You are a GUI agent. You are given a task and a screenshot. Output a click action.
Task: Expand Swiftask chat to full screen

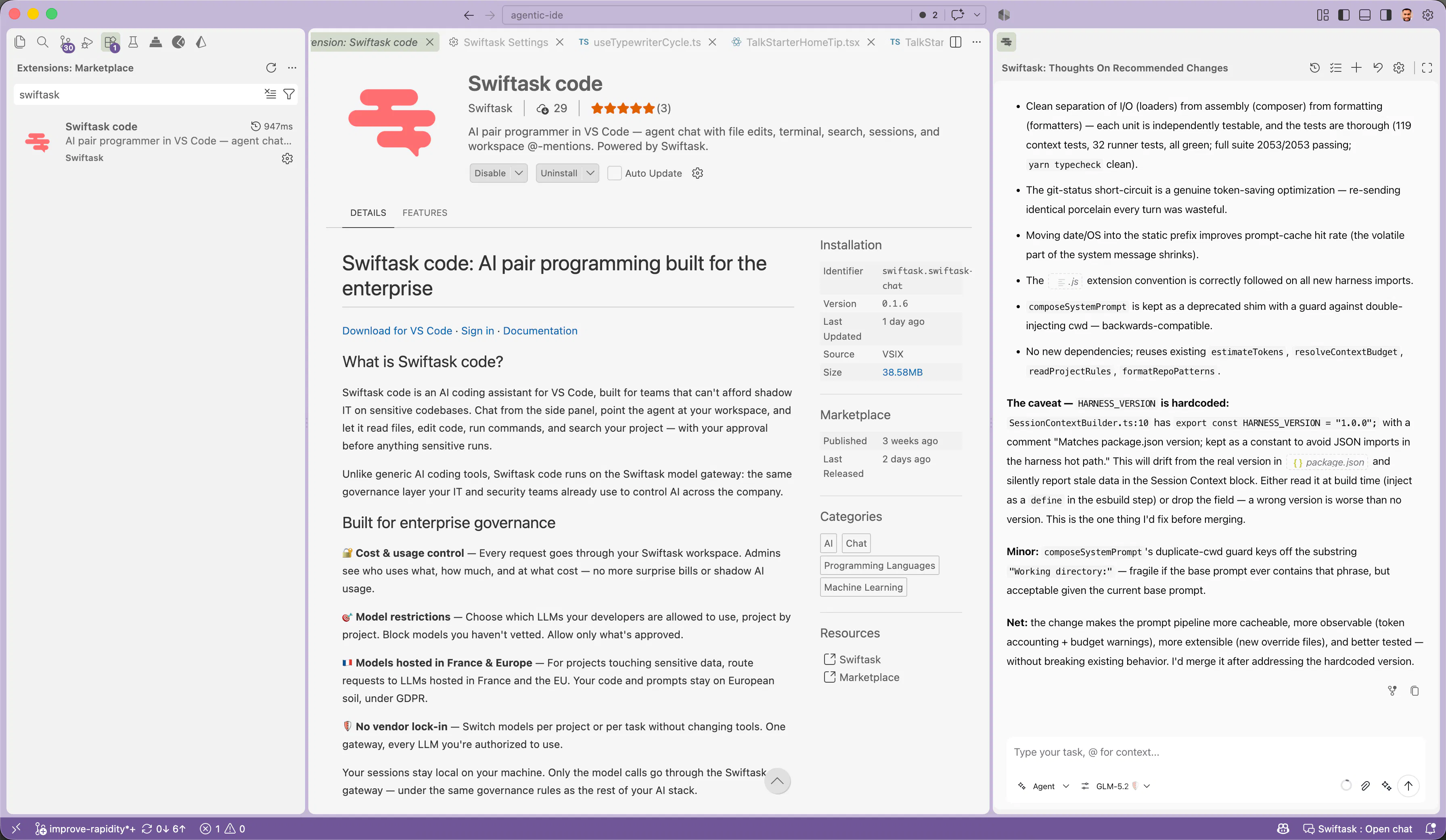point(1427,68)
